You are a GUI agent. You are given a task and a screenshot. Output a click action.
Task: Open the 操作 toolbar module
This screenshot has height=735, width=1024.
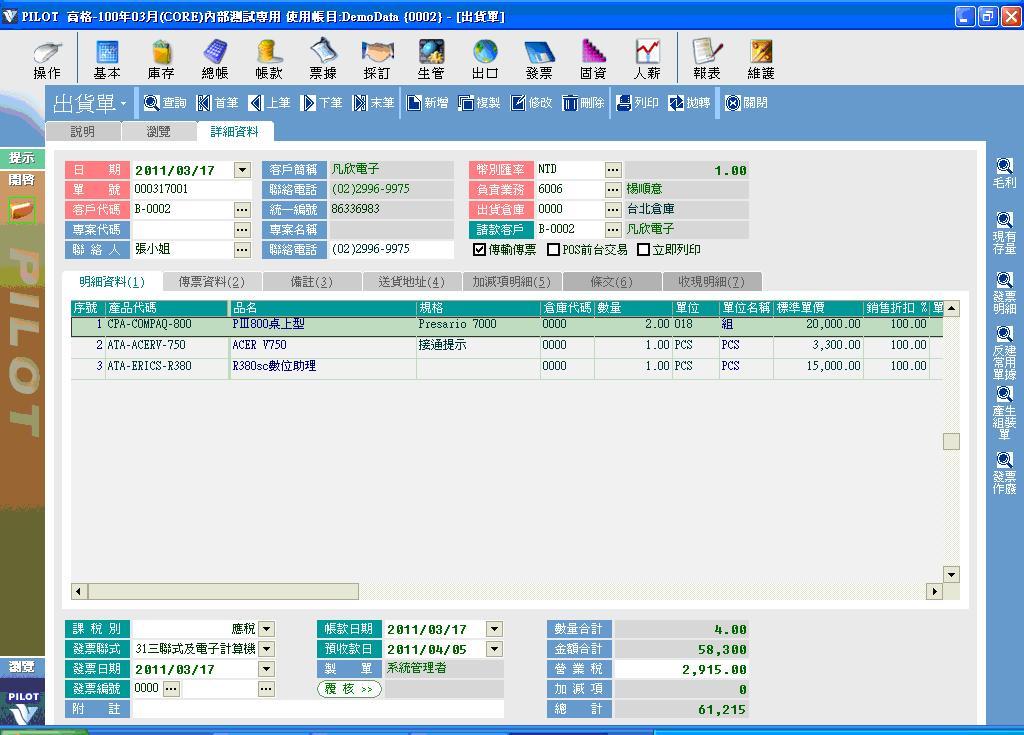(47, 59)
